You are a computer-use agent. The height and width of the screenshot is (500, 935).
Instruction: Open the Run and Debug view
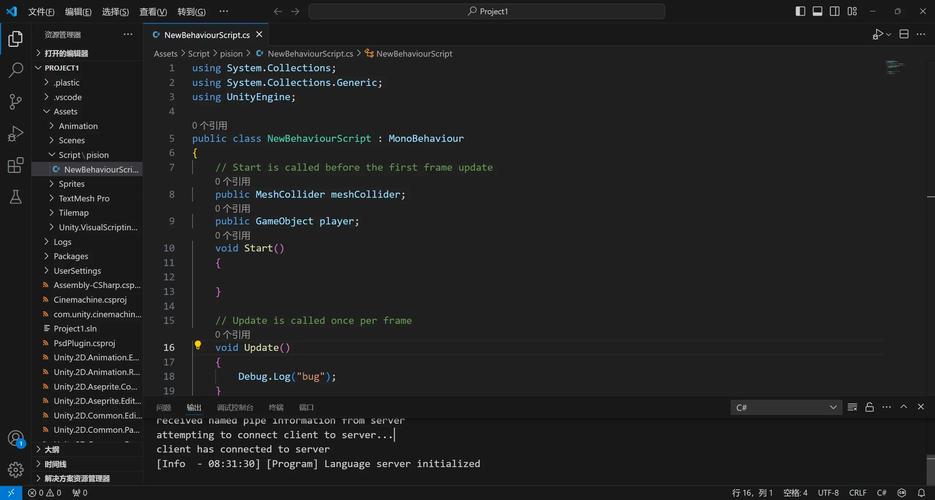click(x=16, y=133)
